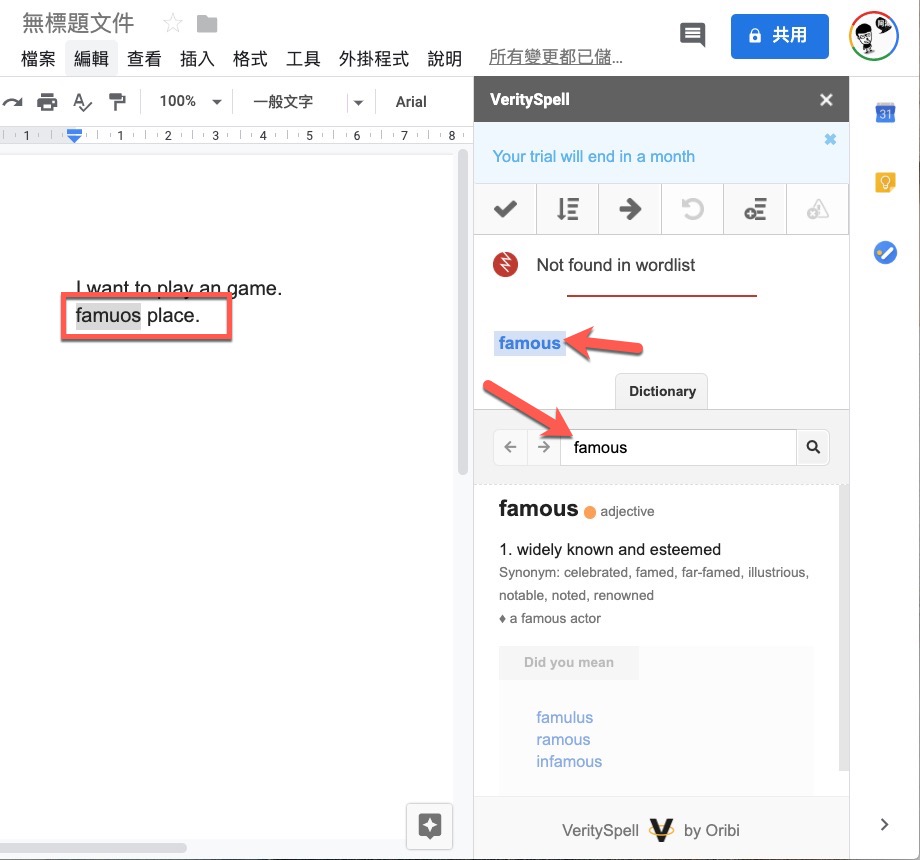Select the Dictionary tab
Image resolution: width=920 pixels, height=860 pixels.
click(x=662, y=391)
